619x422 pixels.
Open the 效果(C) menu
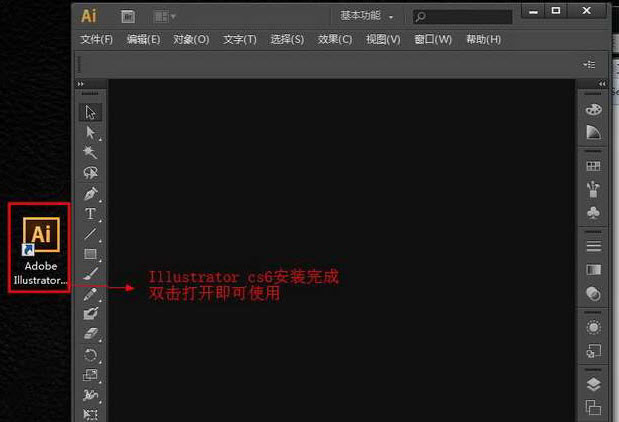click(x=335, y=39)
